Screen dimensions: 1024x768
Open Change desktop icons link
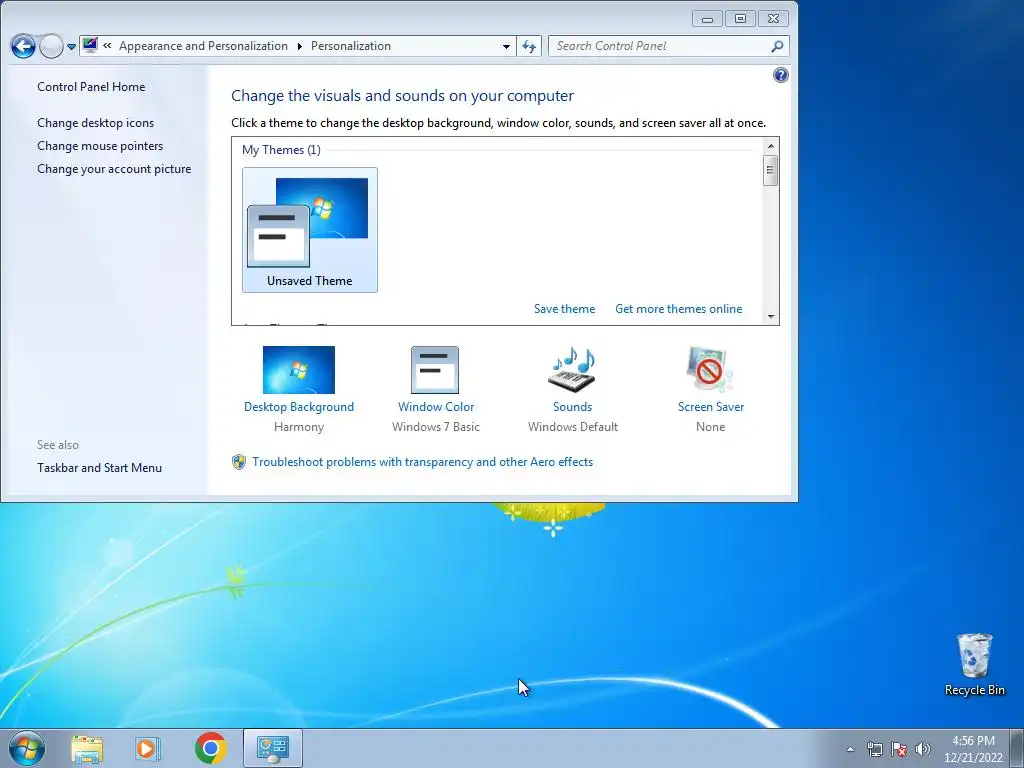pyautogui.click(x=95, y=123)
